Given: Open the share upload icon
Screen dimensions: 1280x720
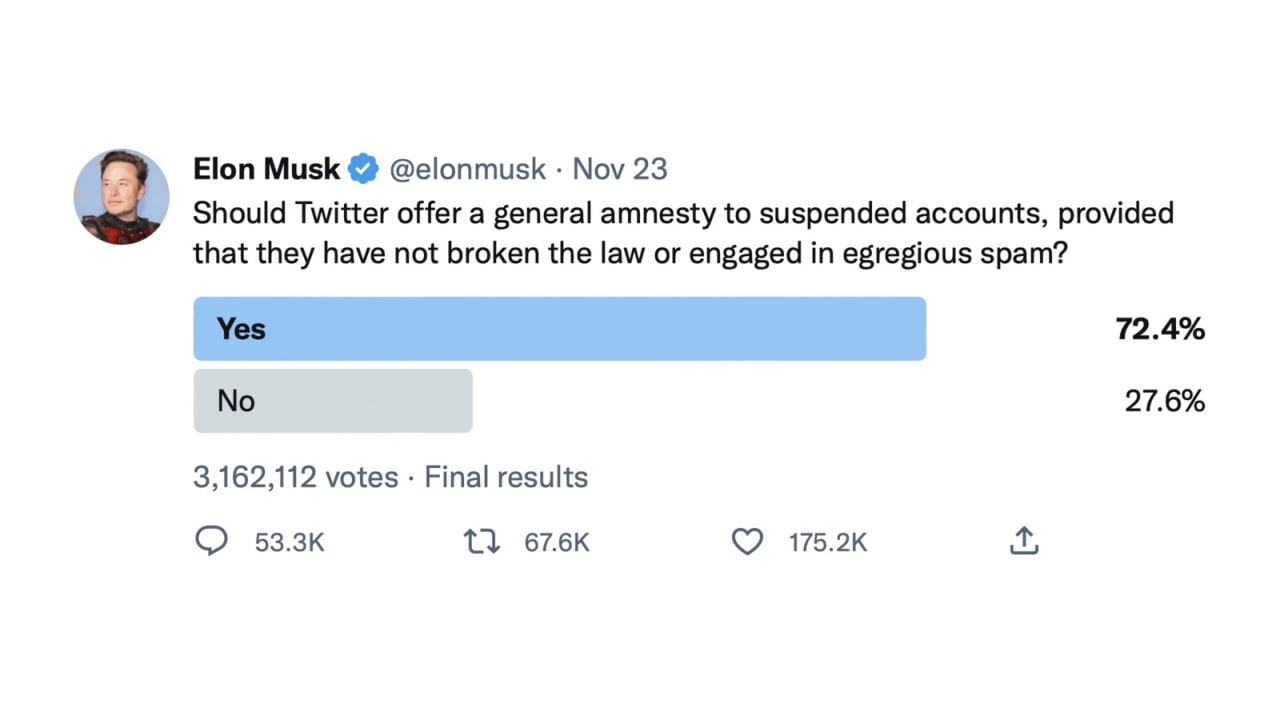Looking at the screenshot, I should (1023, 542).
